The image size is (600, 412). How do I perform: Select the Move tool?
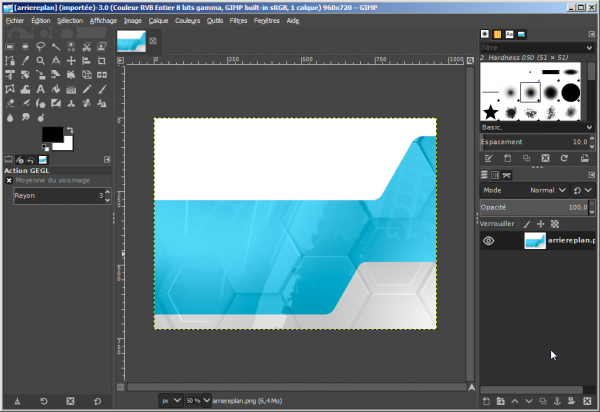click(x=69, y=60)
